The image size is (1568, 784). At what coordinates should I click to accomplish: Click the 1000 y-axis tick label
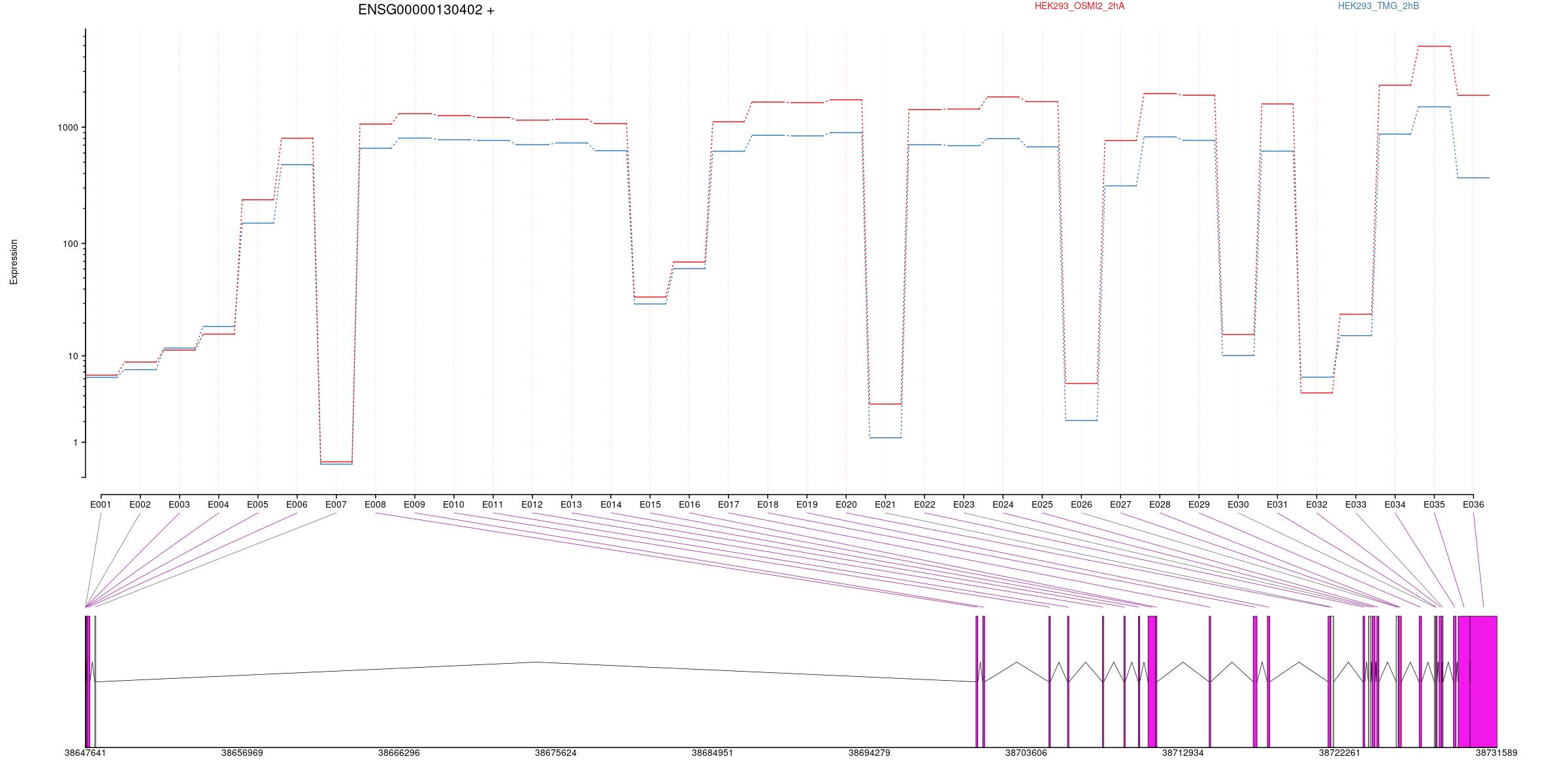tap(68, 127)
